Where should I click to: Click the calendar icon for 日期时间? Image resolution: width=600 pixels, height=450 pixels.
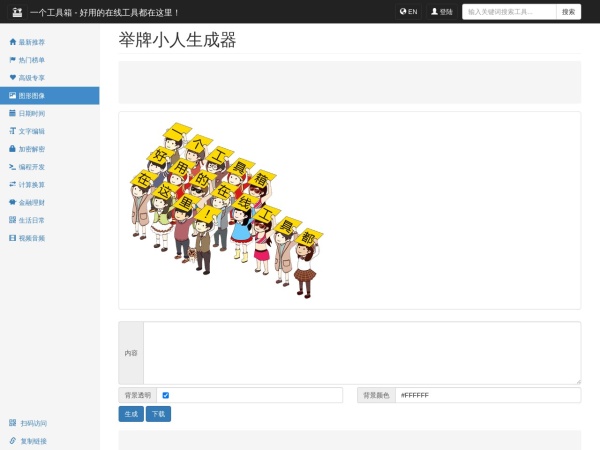(x=12, y=113)
